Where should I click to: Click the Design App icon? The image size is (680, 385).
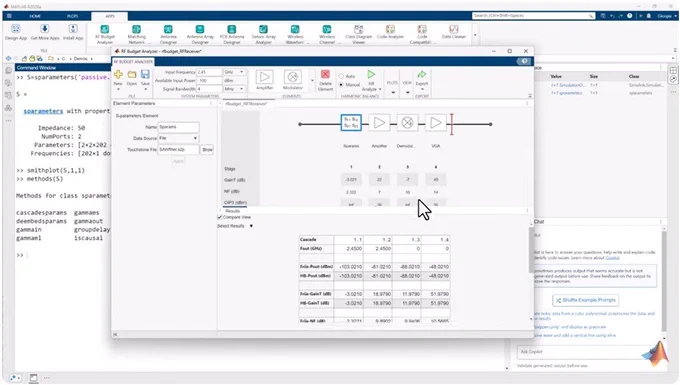click(16, 29)
